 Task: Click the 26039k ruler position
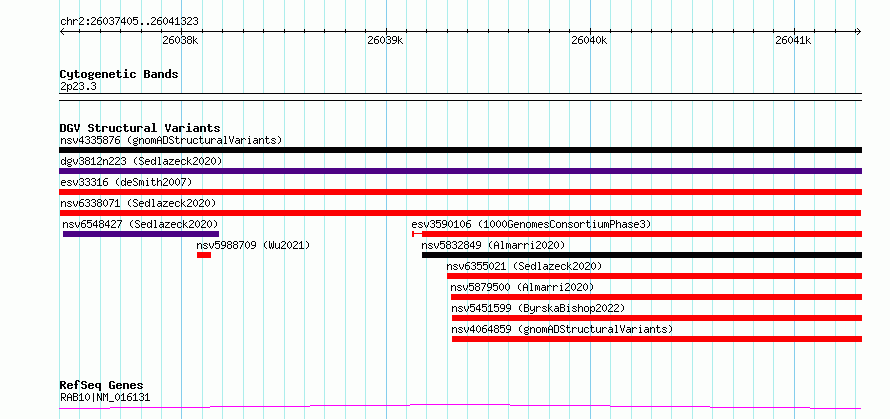click(x=385, y=40)
